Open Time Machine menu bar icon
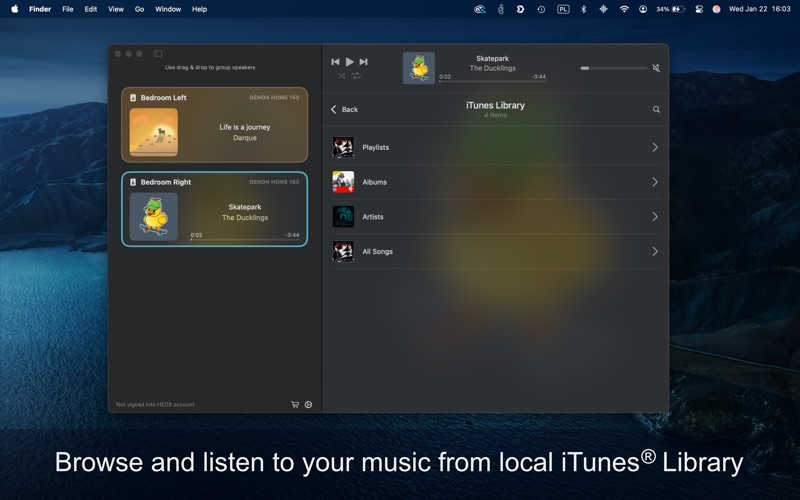This screenshot has width=800, height=500. pos(541,9)
